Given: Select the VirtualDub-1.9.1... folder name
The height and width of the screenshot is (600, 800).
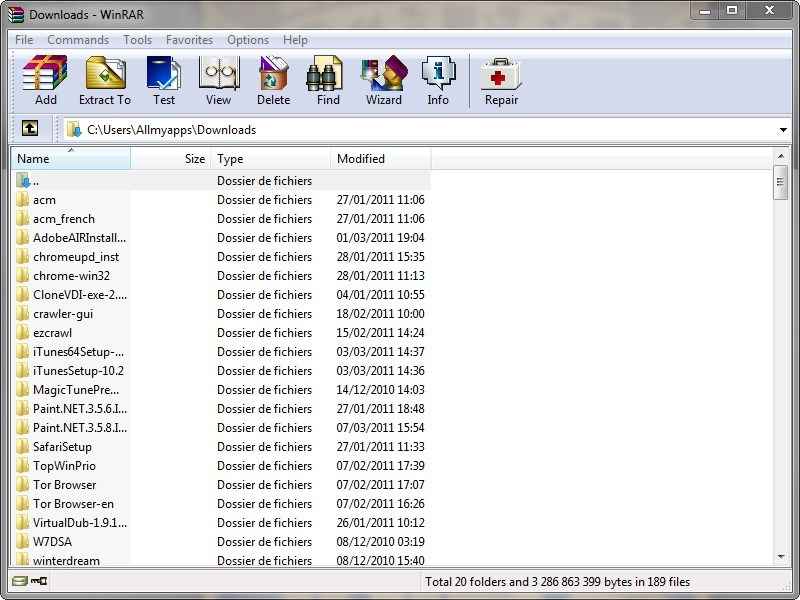Looking at the screenshot, I should click(x=80, y=522).
